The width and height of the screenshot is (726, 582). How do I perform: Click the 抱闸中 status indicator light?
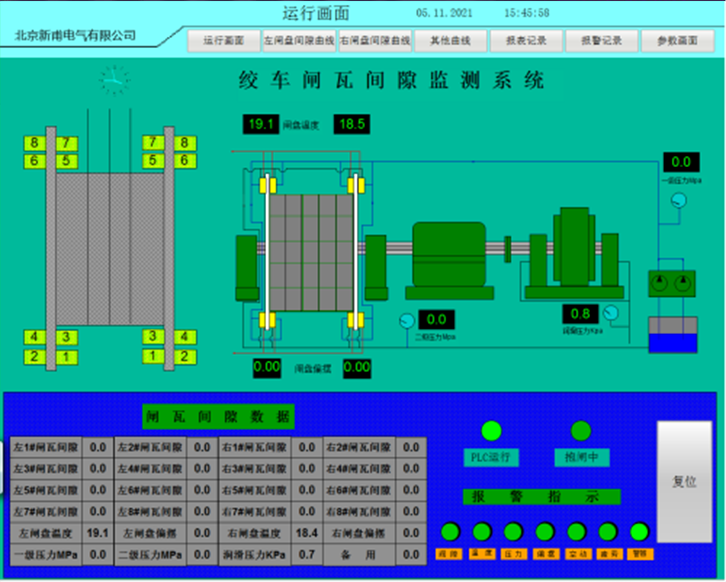(580, 431)
